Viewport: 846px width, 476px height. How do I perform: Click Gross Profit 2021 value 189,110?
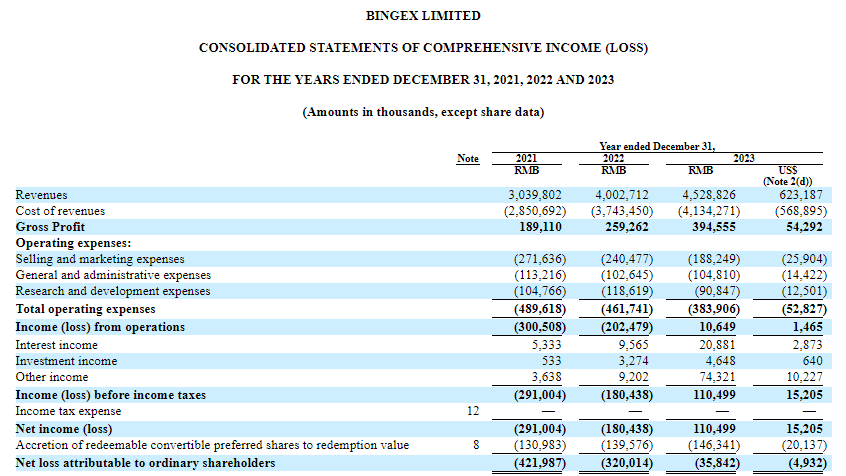pos(540,227)
